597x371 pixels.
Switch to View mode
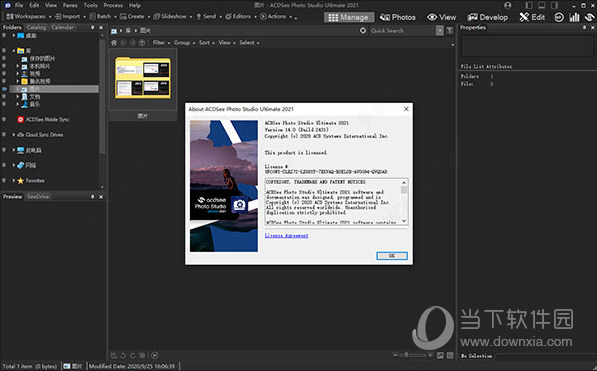442,17
